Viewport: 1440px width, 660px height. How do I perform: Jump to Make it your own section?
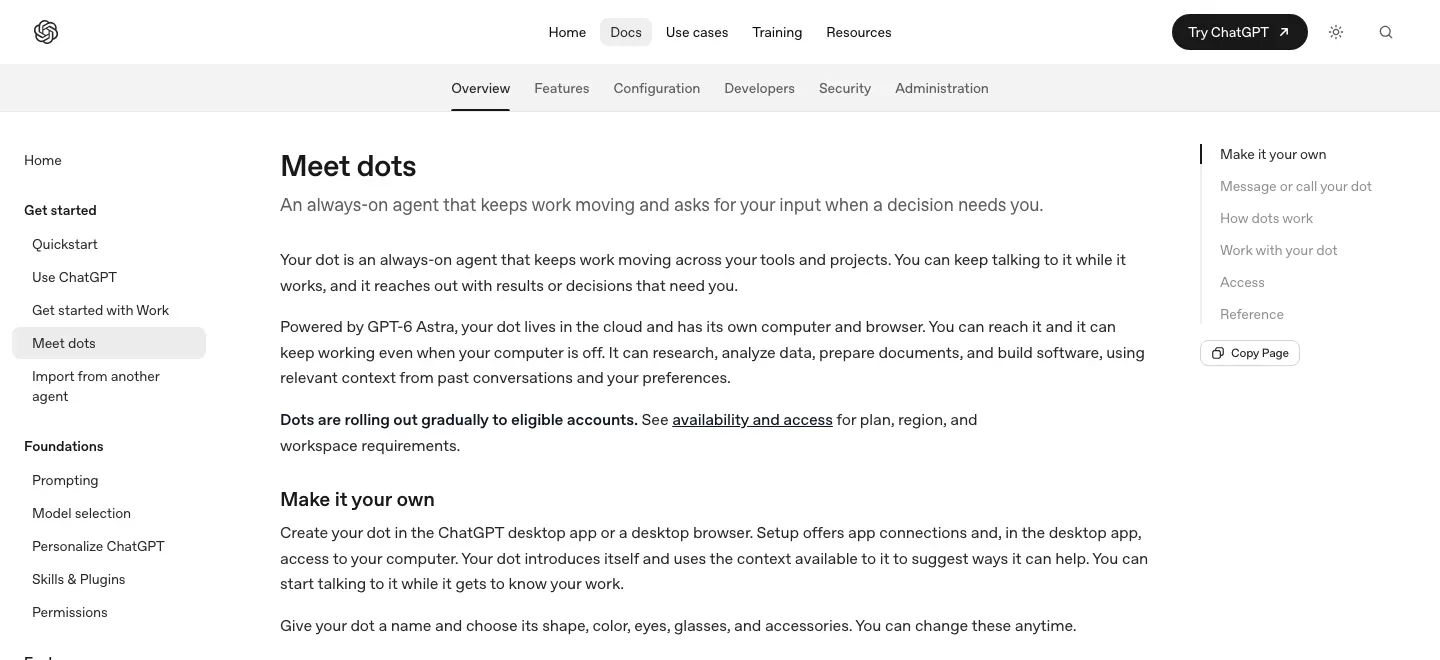1273,154
